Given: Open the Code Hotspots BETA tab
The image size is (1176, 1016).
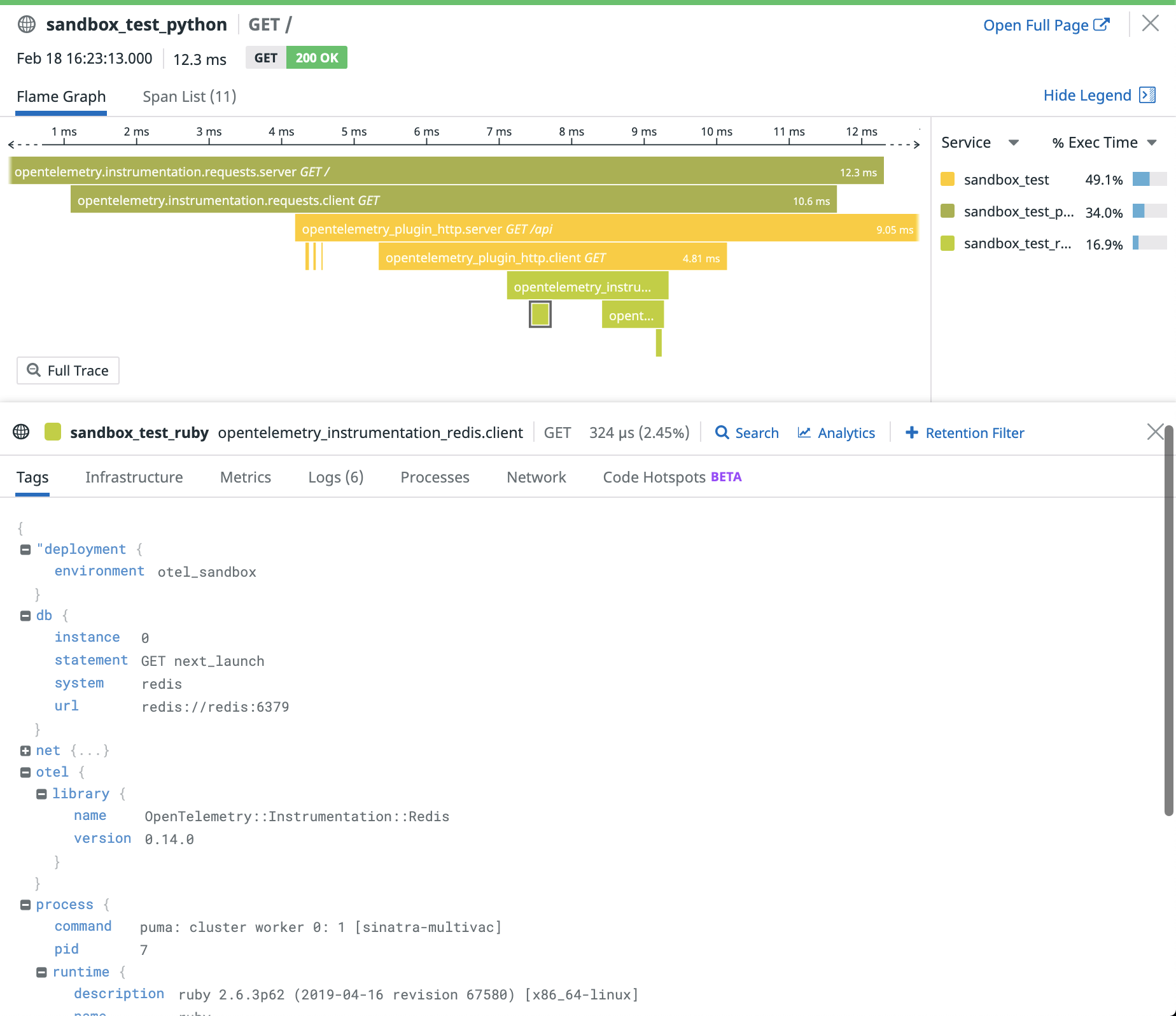Looking at the screenshot, I should tap(673, 477).
